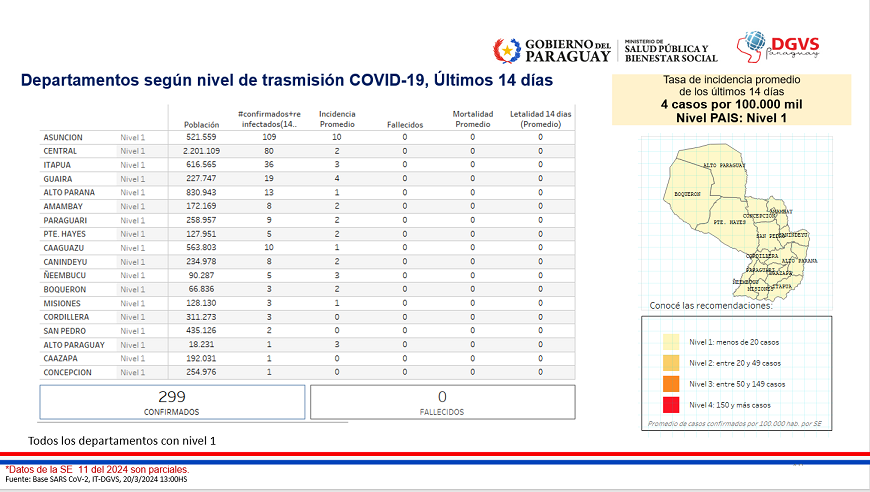Screen dimensions: 870x492
Task: Click the Mortalidad Promedio column header
Action: click(473, 119)
